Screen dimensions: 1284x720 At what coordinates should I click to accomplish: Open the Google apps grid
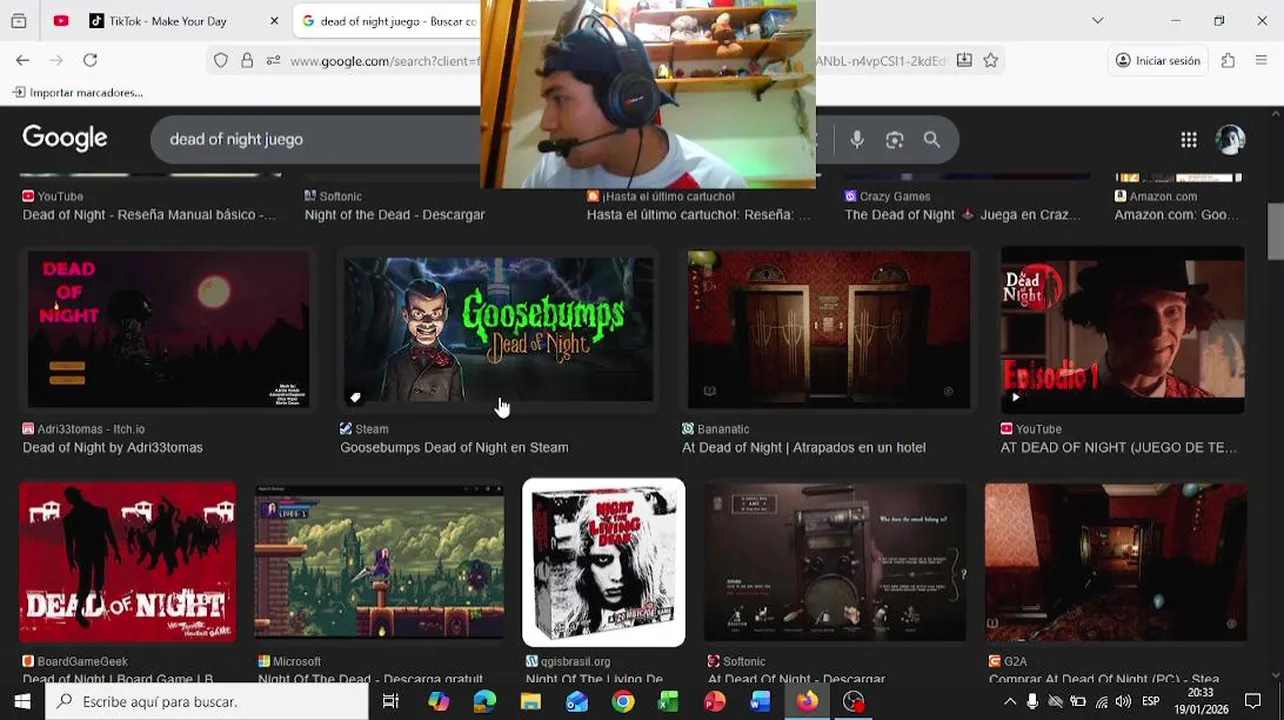(x=1188, y=140)
